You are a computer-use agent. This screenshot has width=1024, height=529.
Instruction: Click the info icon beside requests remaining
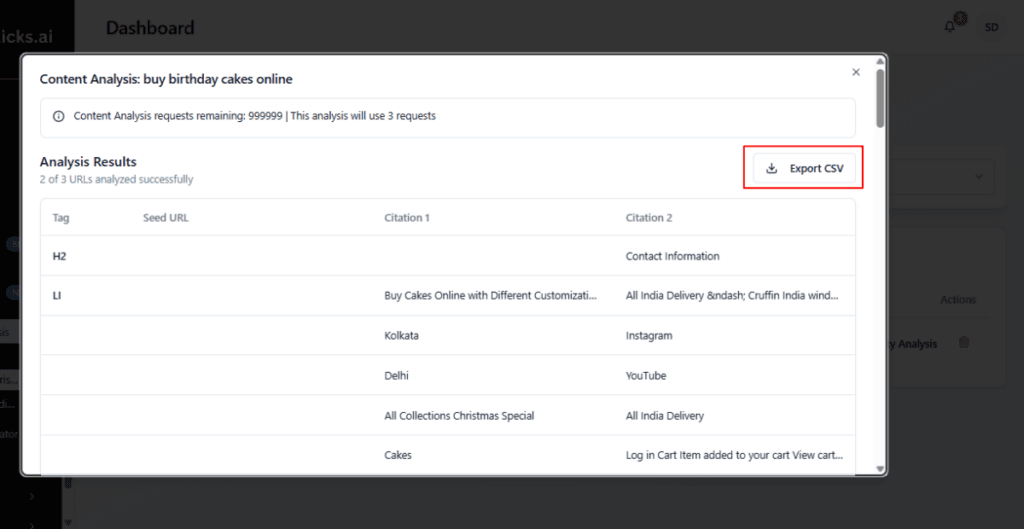click(x=58, y=116)
